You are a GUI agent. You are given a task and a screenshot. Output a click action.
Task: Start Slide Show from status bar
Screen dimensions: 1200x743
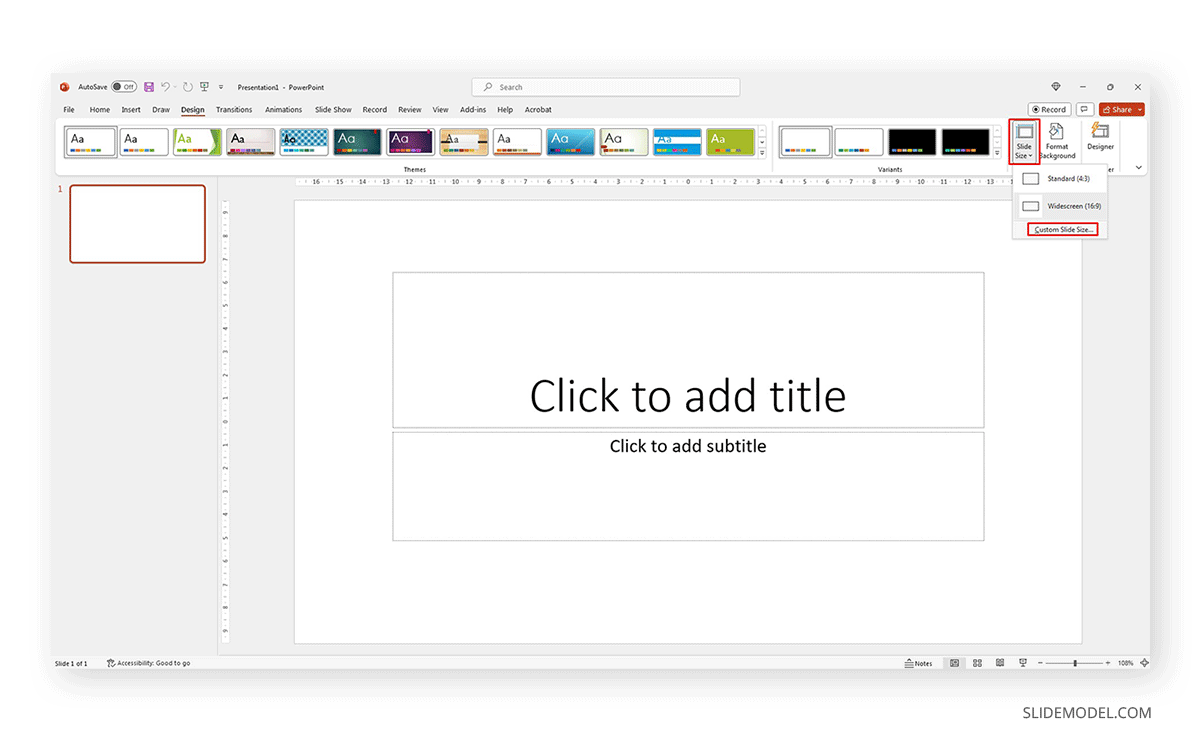pos(1022,663)
